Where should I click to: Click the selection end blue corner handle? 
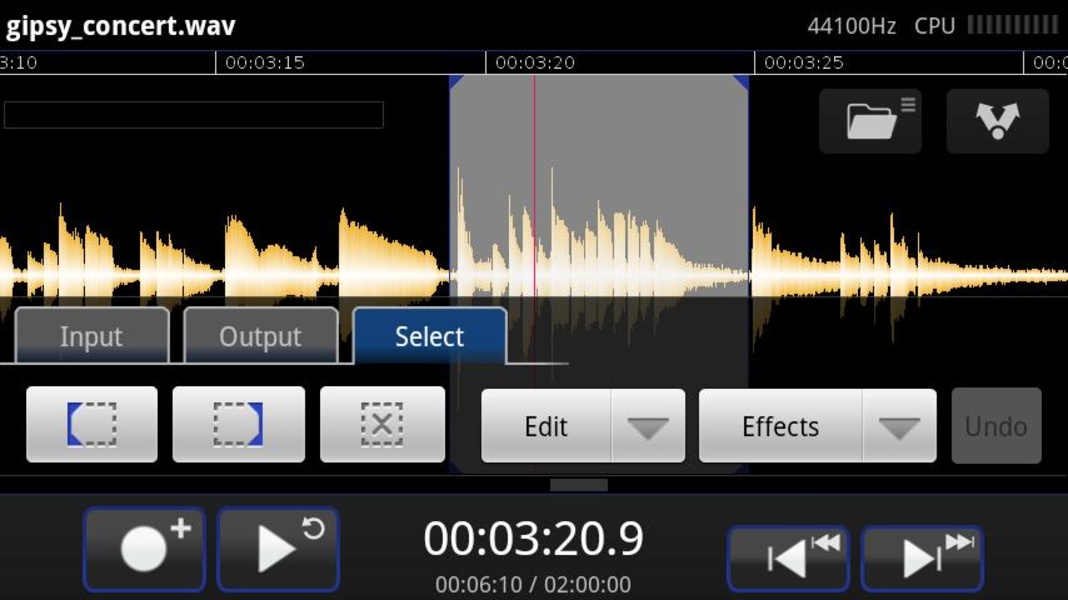coord(741,82)
